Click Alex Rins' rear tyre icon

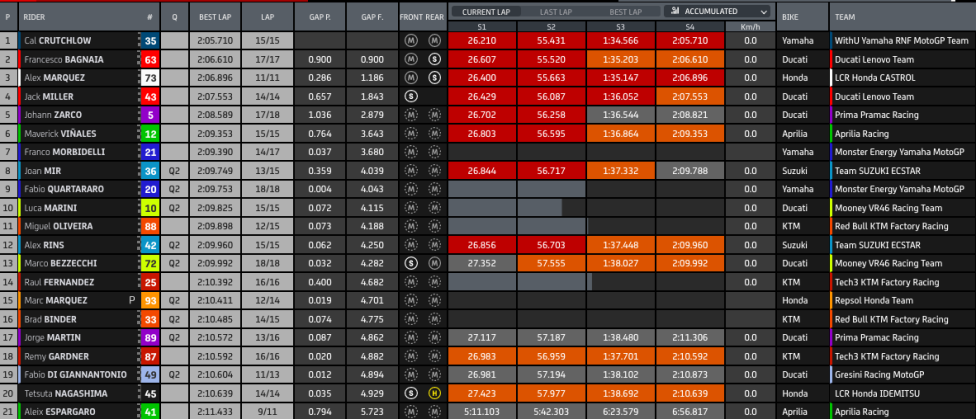tap(434, 245)
